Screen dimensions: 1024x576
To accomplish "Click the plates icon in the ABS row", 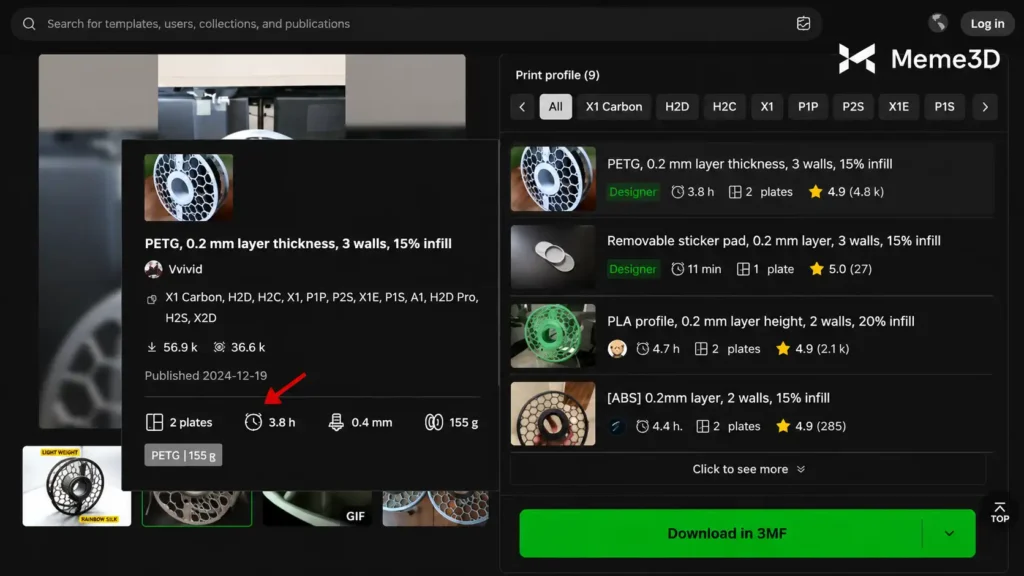I will pyautogui.click(x=703, y=426).
